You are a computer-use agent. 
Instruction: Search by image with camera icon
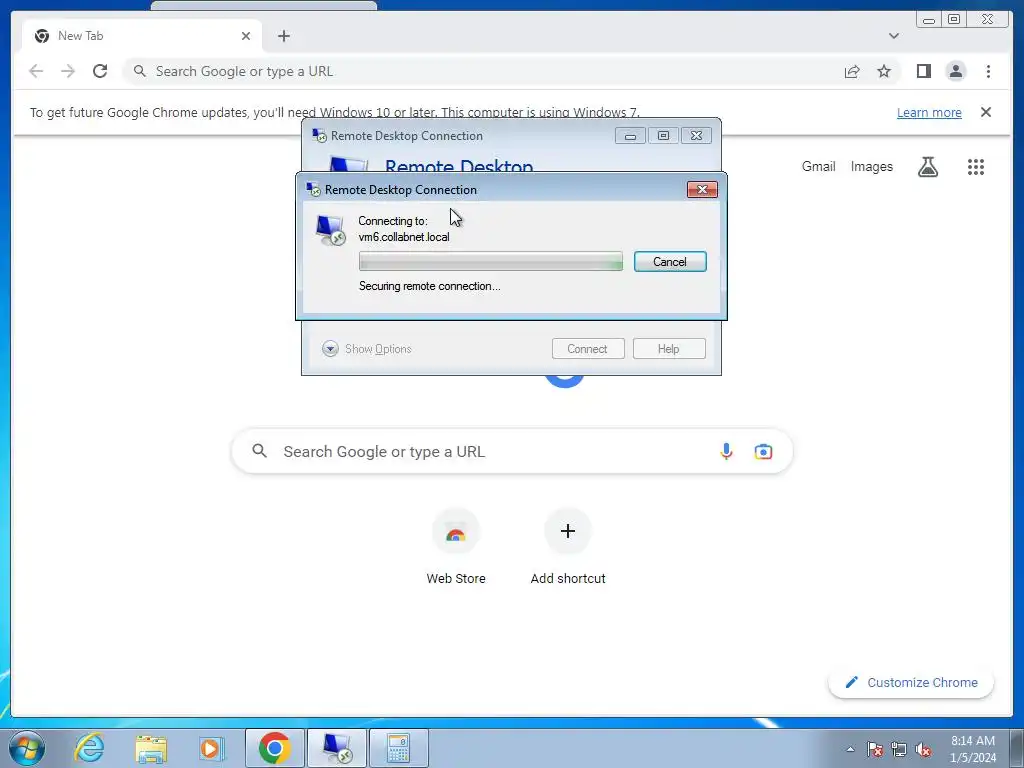click(x=763, y=451)
